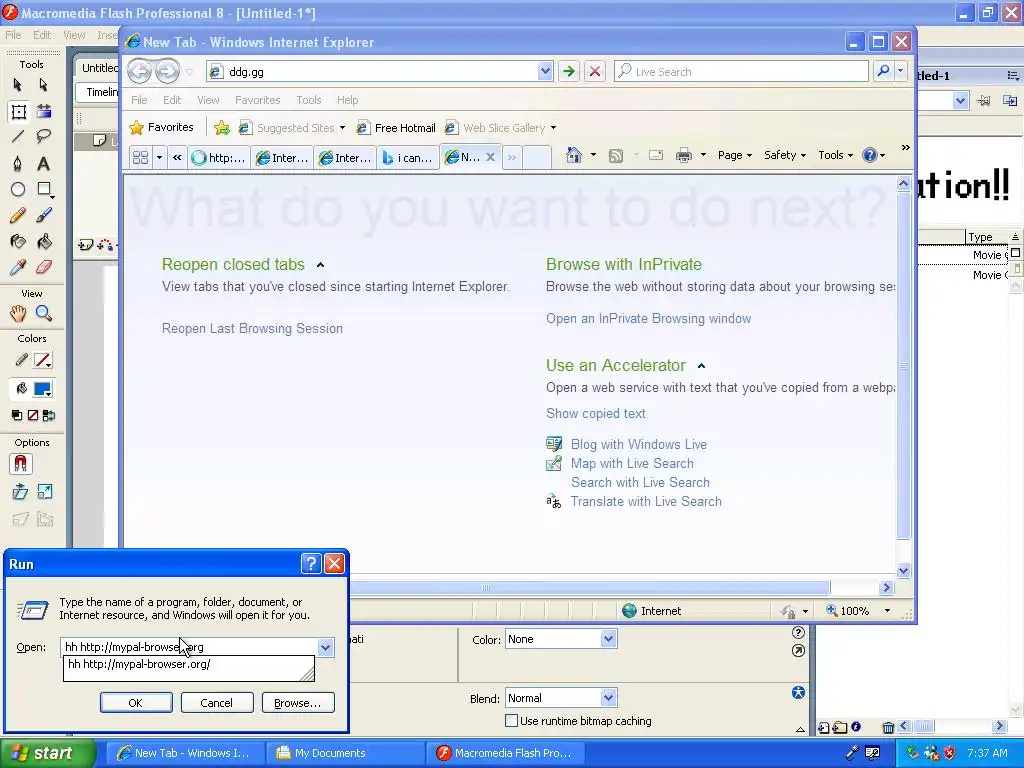Select the Pencil tool

[18, 216]
